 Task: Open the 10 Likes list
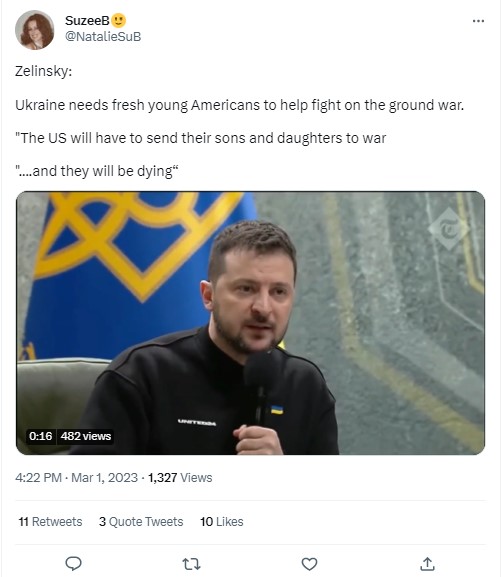point(222,521)
